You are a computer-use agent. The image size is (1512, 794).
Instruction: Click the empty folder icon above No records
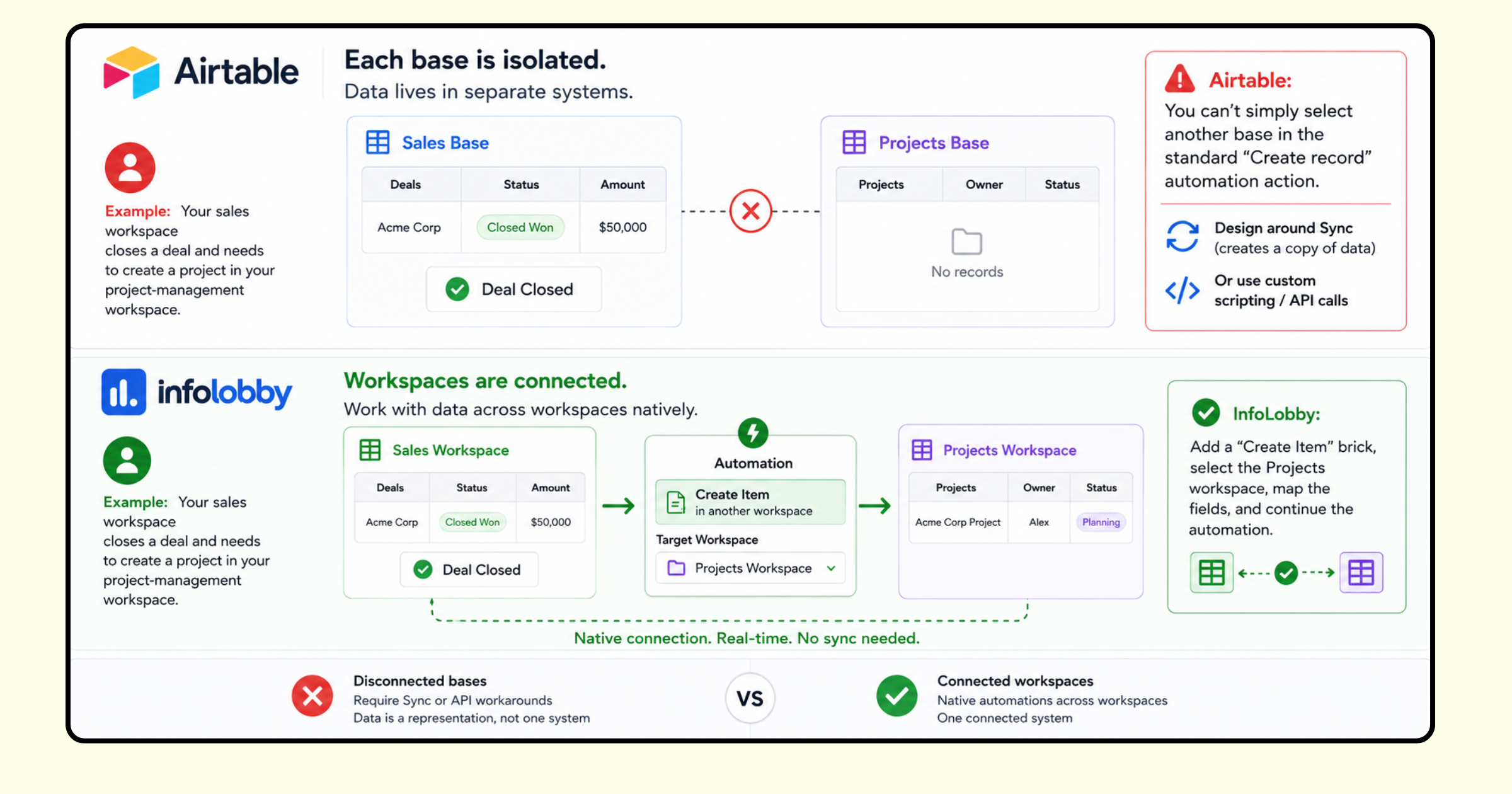[966, 241]
